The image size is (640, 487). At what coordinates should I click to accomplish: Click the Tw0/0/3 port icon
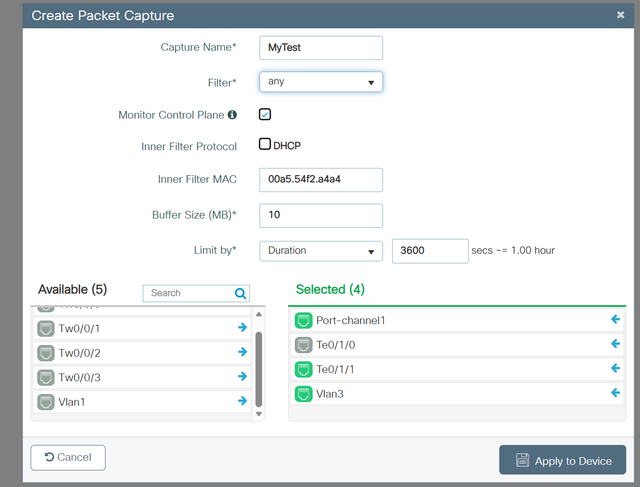coord(46,378)
